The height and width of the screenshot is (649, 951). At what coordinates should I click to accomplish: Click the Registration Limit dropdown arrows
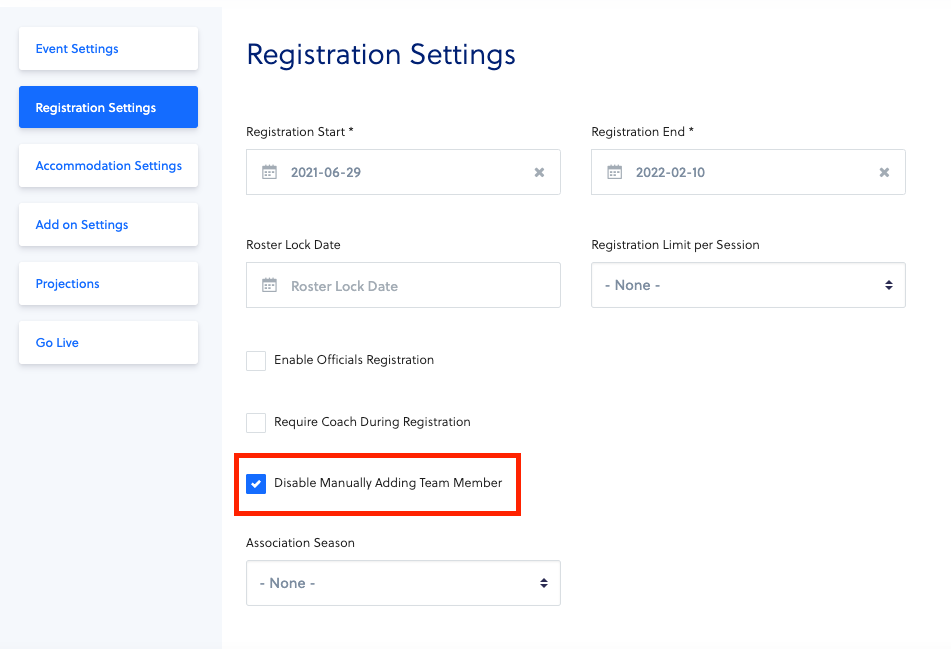tap(889, 285)
